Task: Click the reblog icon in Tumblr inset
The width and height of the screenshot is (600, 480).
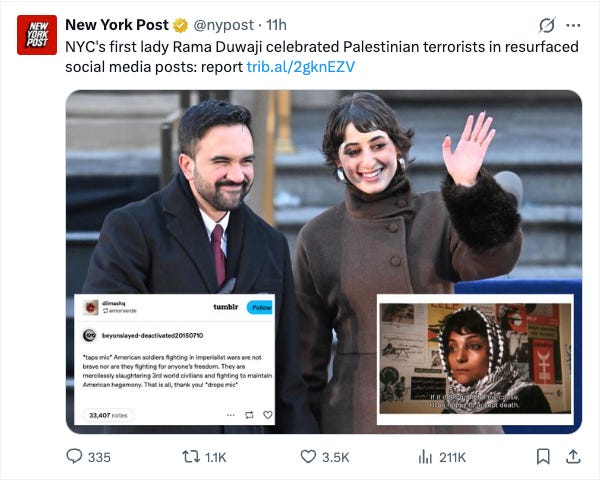Action: (x=249, y=415)
